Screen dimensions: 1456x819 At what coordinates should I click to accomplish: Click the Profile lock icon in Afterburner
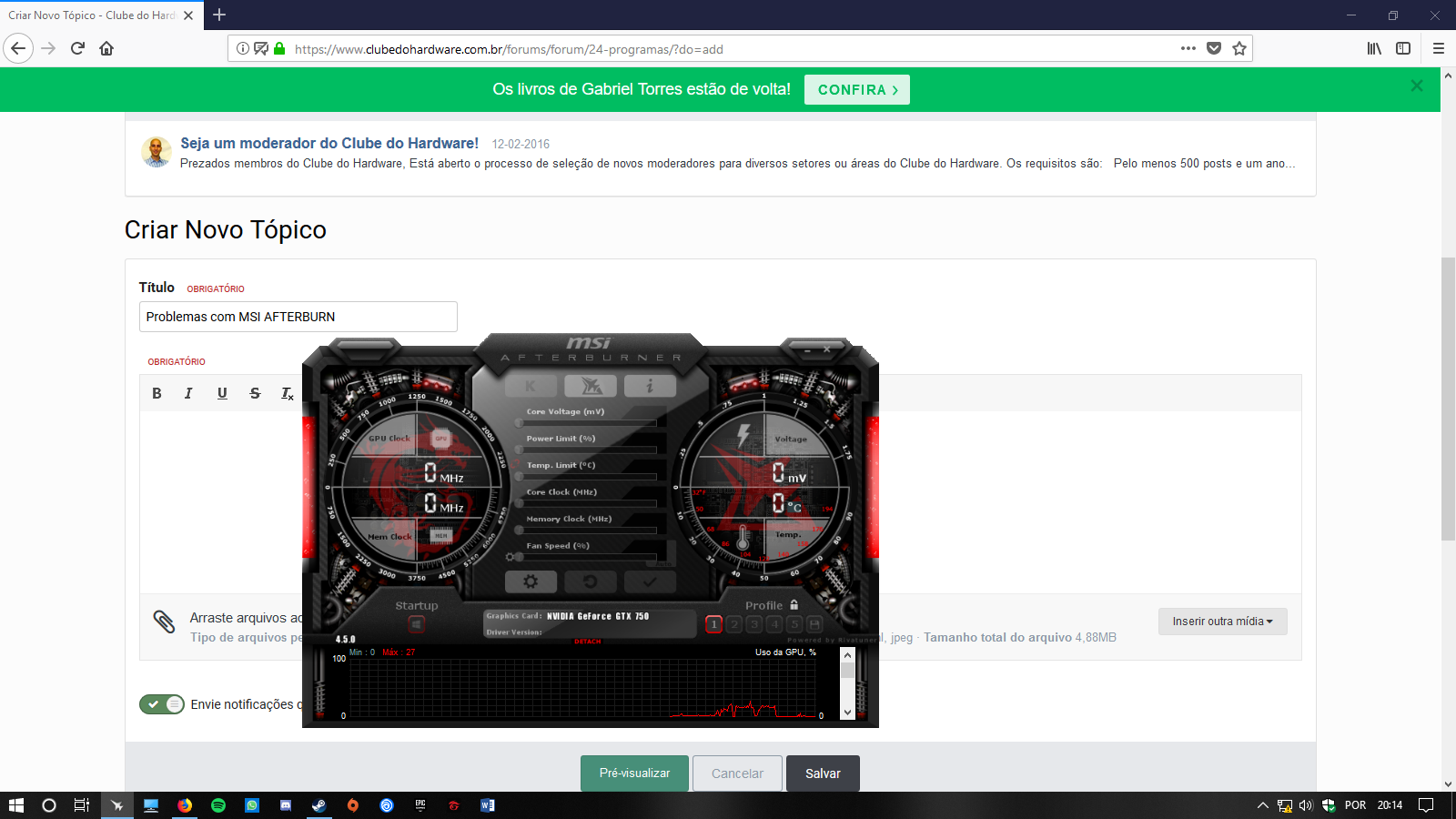(x=794, y=604)
